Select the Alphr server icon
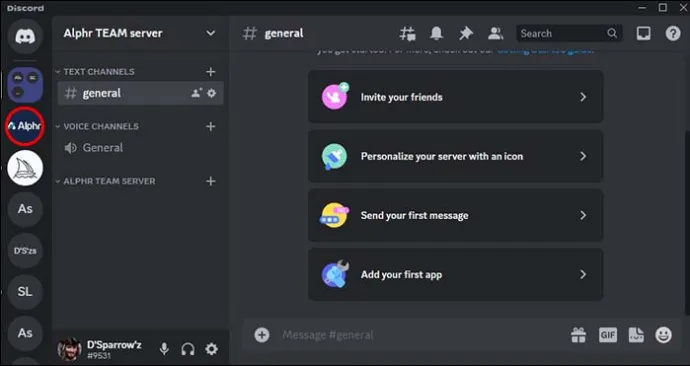The width and height of the screenshot is (690, 366). [25, 126]
